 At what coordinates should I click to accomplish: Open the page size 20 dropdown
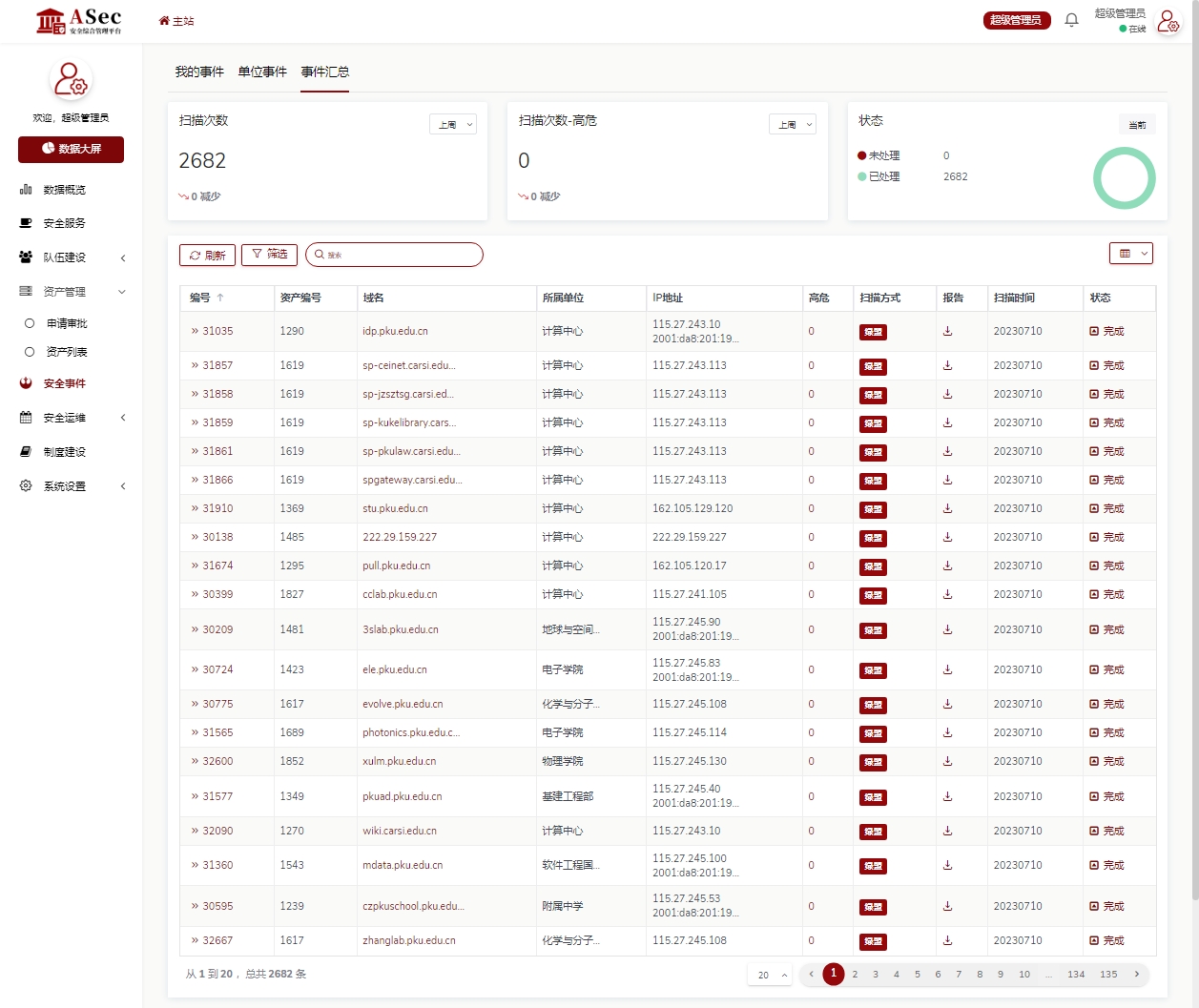tap(772, 975)
